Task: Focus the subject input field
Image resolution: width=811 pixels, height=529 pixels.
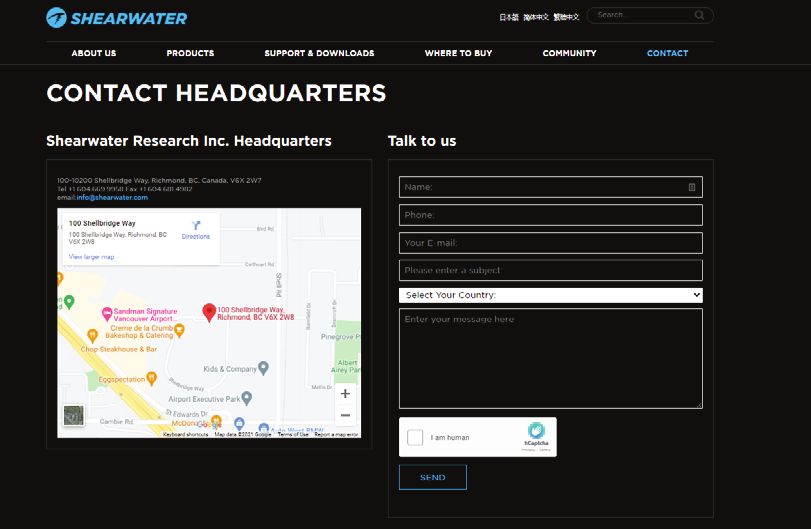Action: coord(551,270)
